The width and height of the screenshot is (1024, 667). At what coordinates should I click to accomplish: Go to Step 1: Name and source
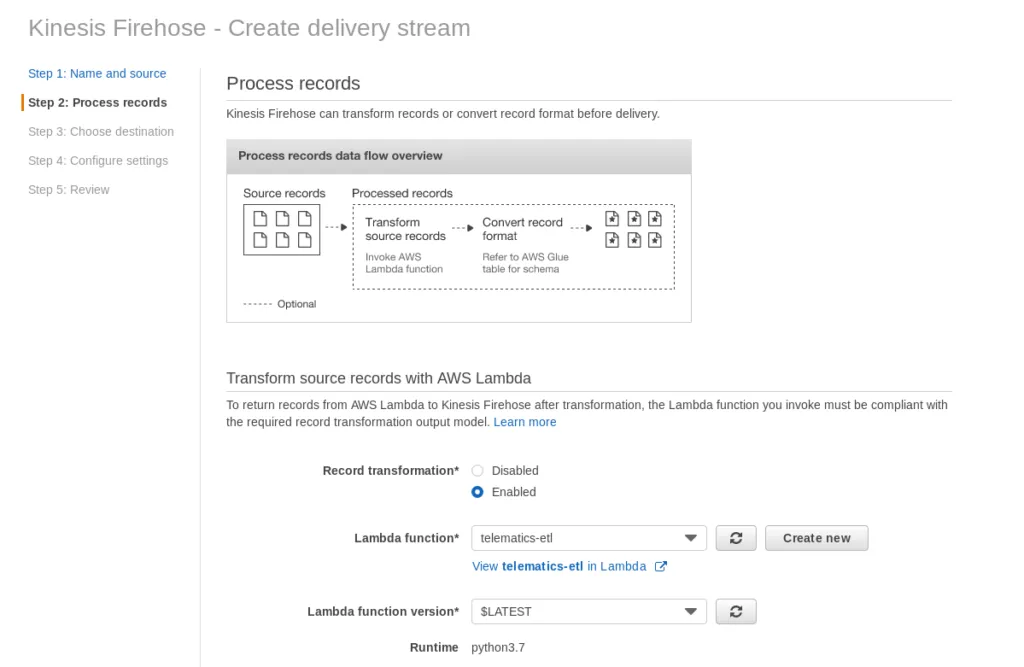pyautogui.click(x=97, y=73)
